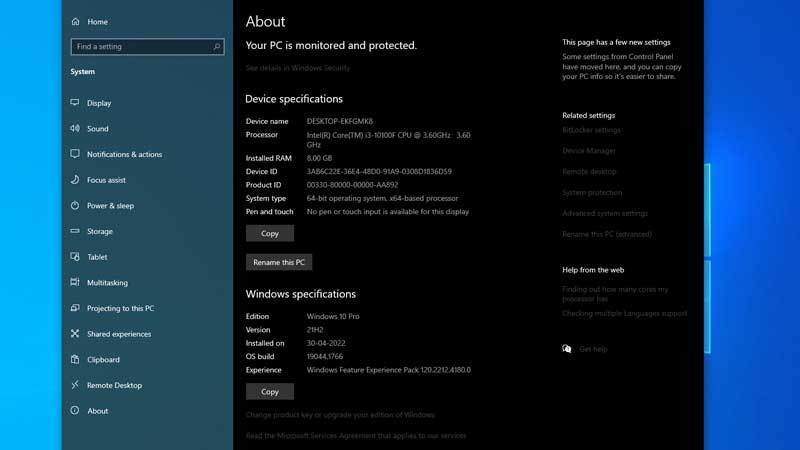Click the Find a setting search field
The height and width of the screenshot is (450, 800).
[x=147, y=46]
